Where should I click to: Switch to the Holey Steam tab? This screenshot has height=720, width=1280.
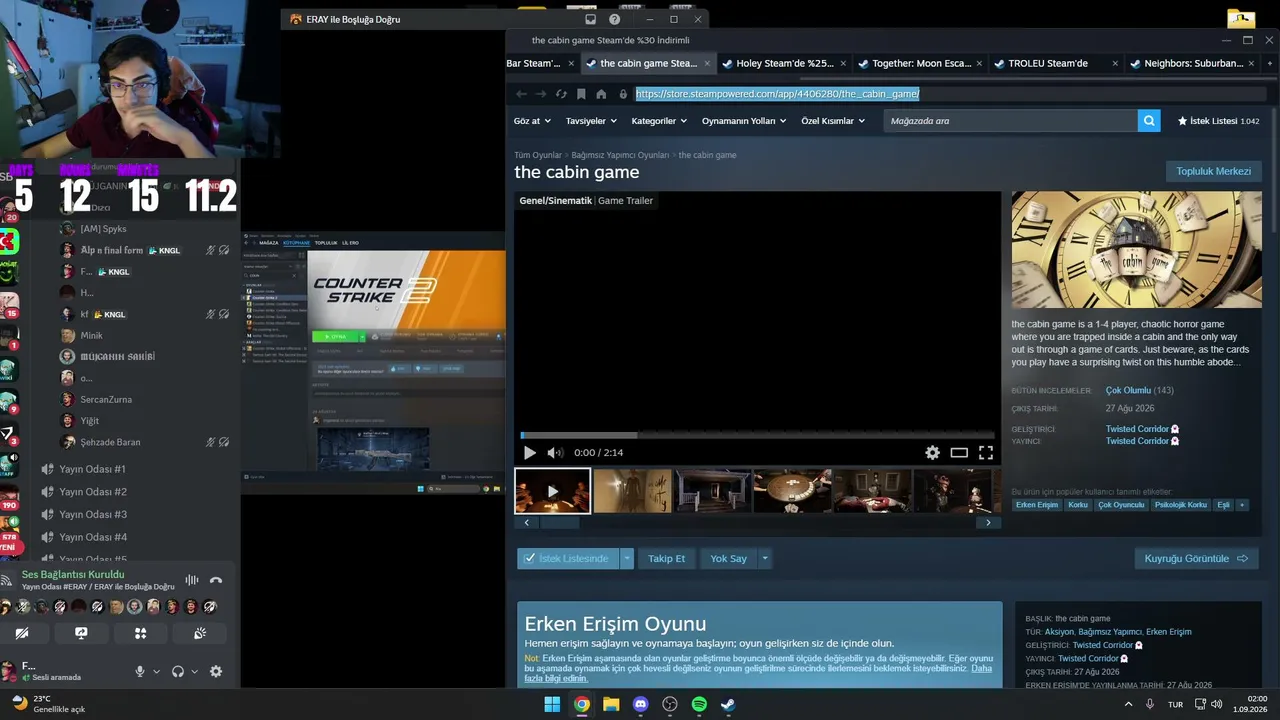click(x=784, y=63)
